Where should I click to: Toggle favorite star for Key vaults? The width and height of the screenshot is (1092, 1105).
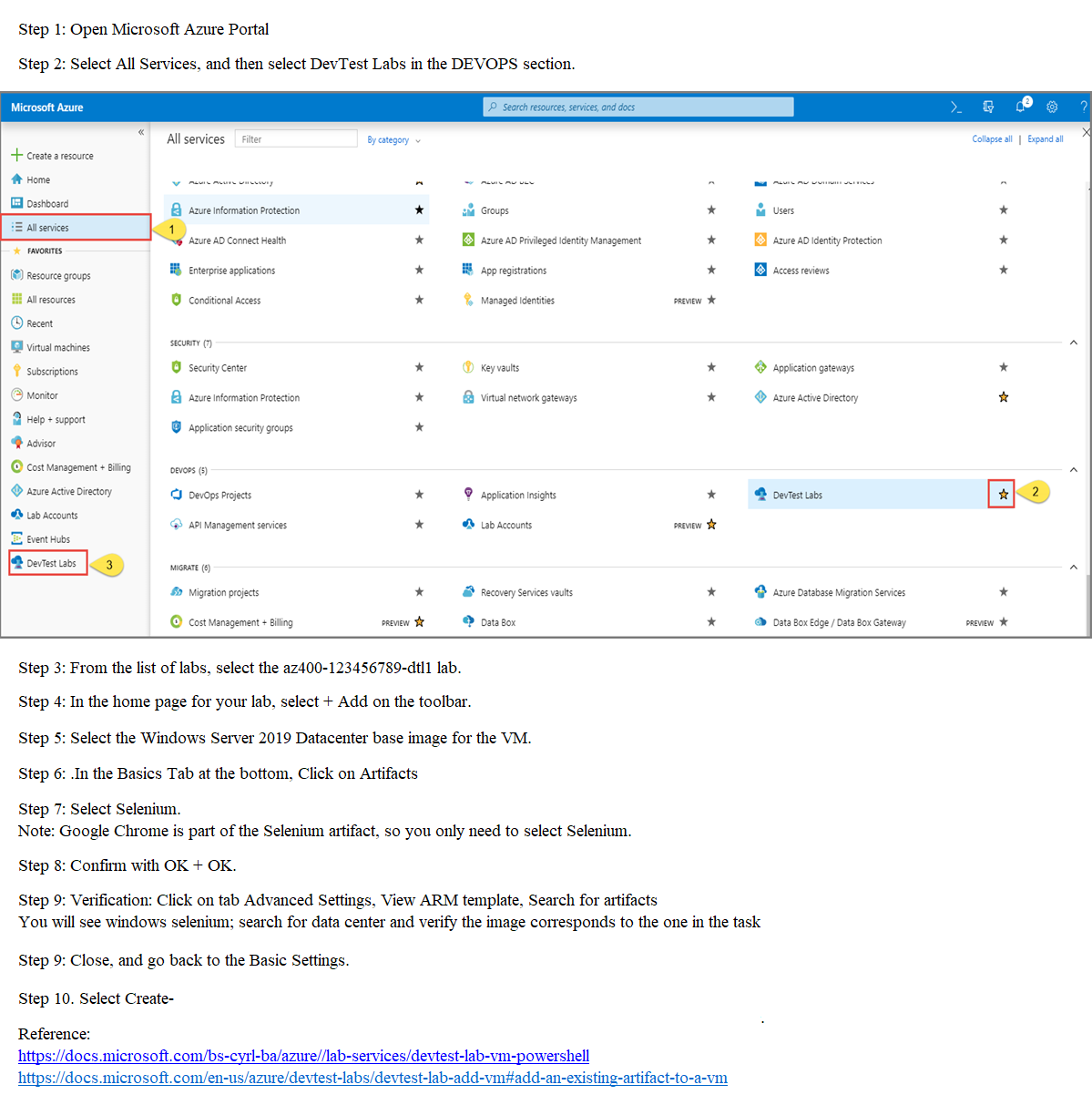point(711,367)
